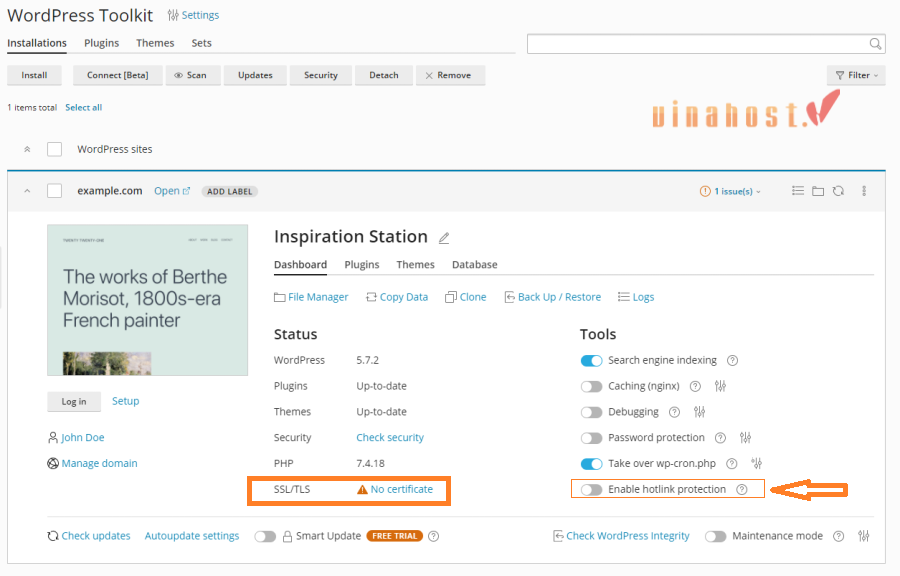The image size is (900, 576).
Task: Switch to the top Themes tab
Action: [x=155, y=43]
